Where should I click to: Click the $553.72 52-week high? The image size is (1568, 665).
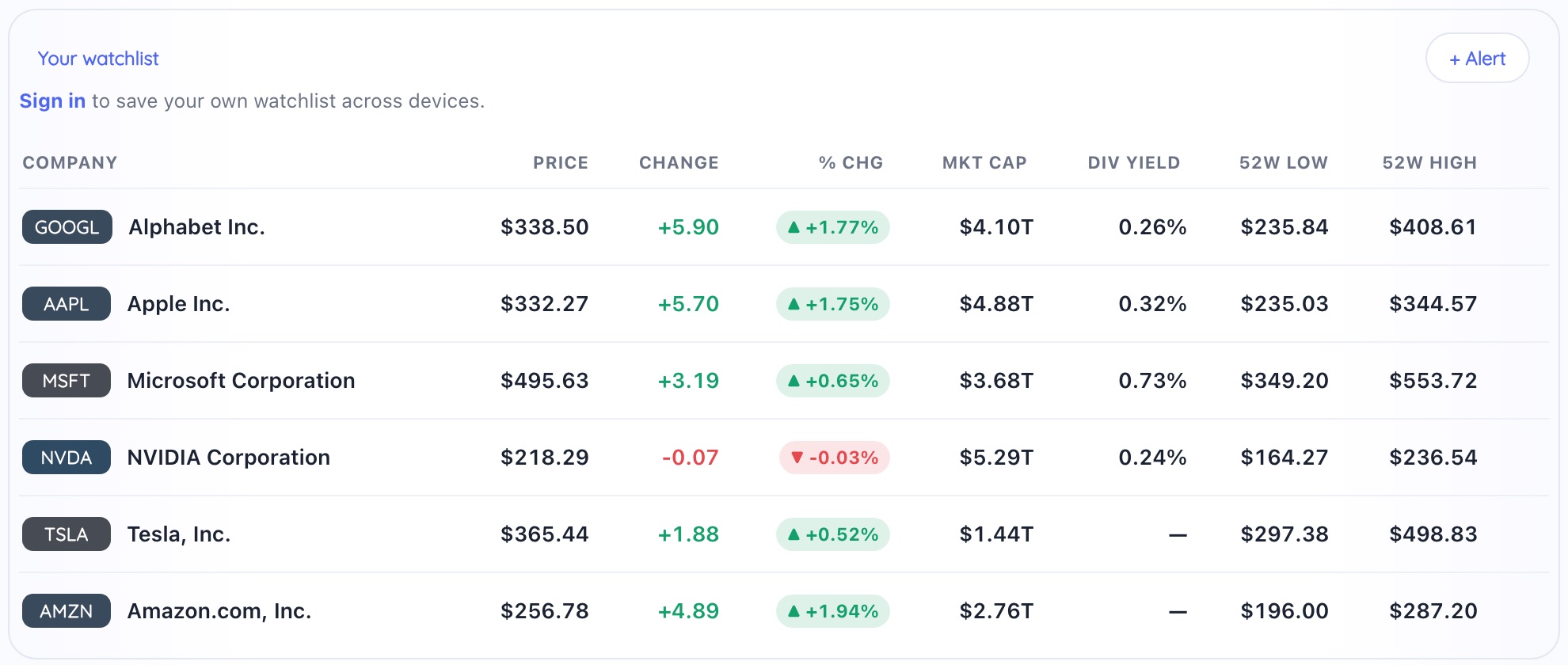point(1433,381)
